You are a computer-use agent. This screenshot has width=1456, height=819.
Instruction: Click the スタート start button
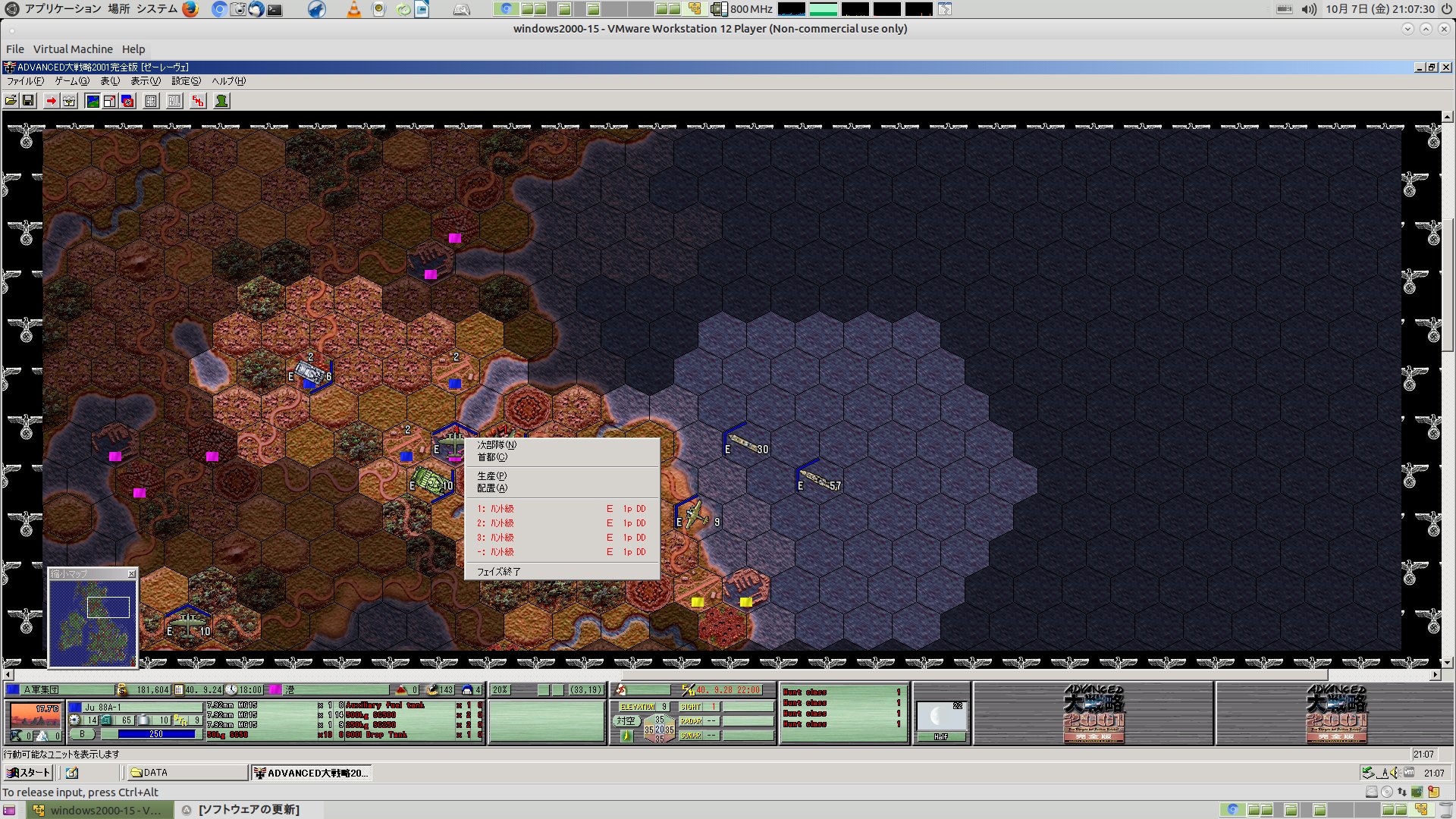28,773
